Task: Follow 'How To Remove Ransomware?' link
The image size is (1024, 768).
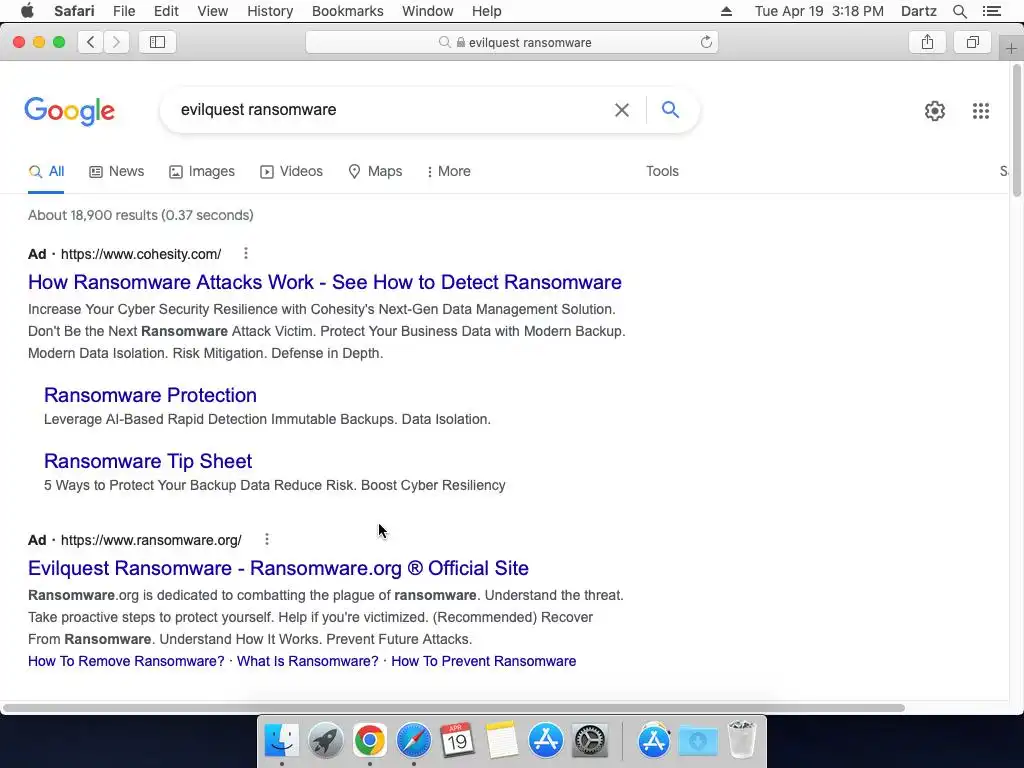Action: (126, 661)
